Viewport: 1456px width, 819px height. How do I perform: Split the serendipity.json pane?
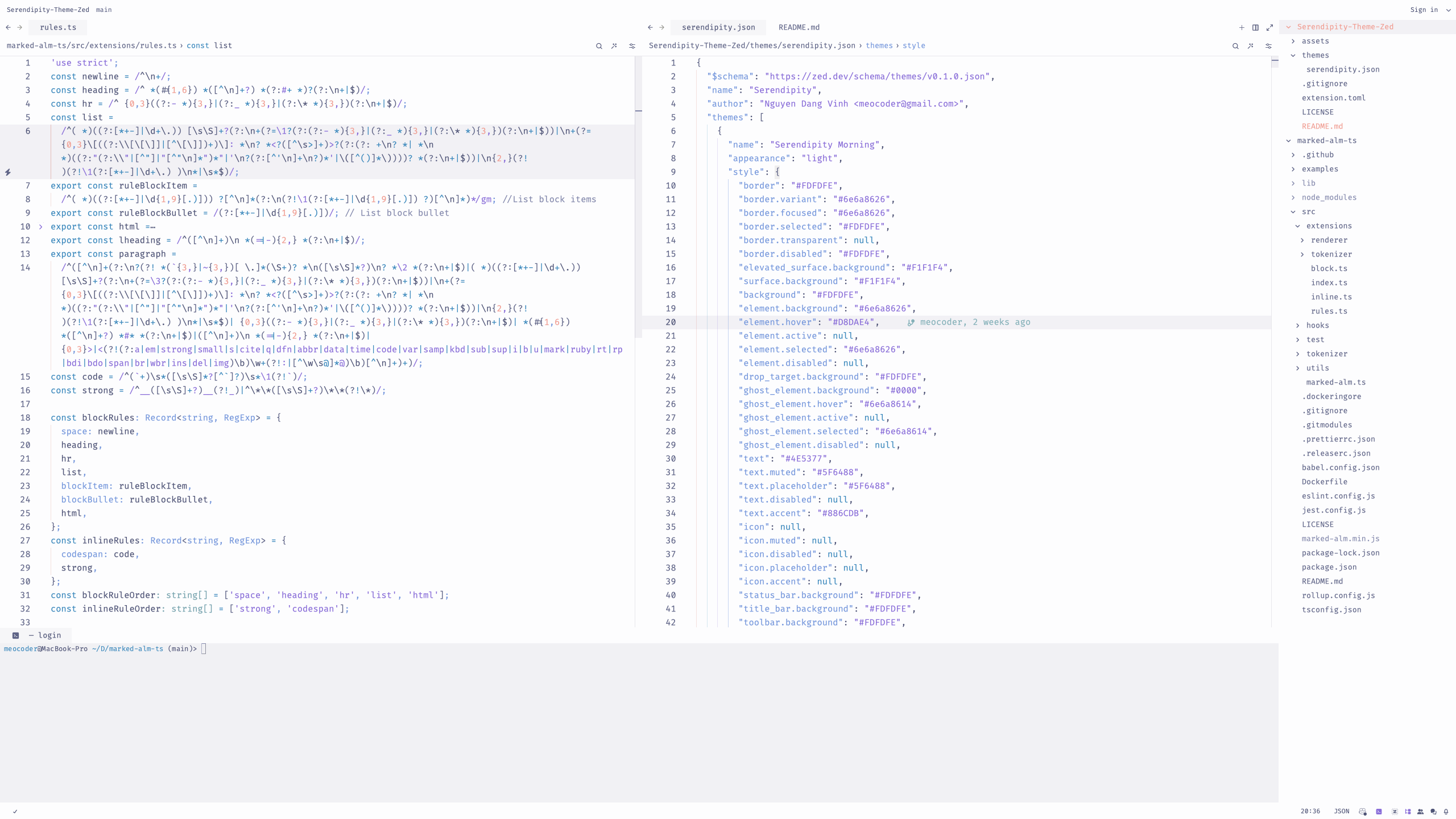tap(1255, 27)
